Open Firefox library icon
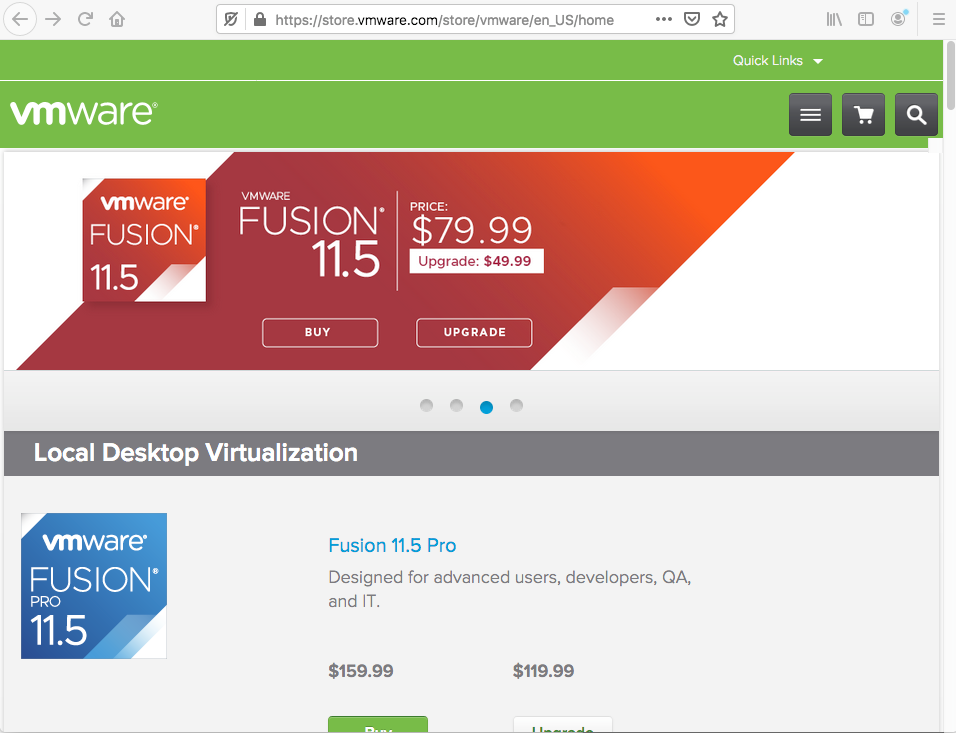This screenshot has width=956, height=733. coord(834,19)
